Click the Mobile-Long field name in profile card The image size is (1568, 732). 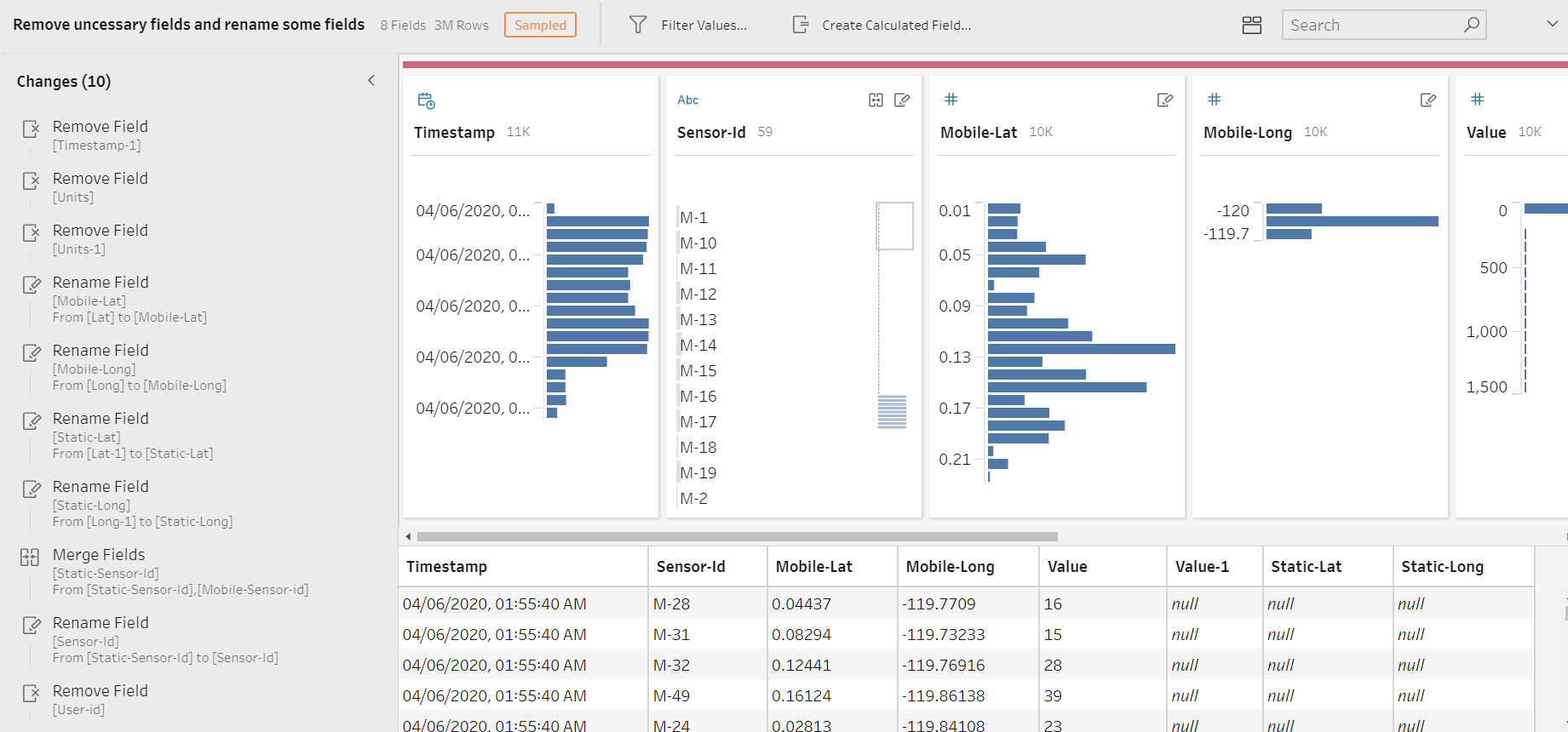(1248, 132)
